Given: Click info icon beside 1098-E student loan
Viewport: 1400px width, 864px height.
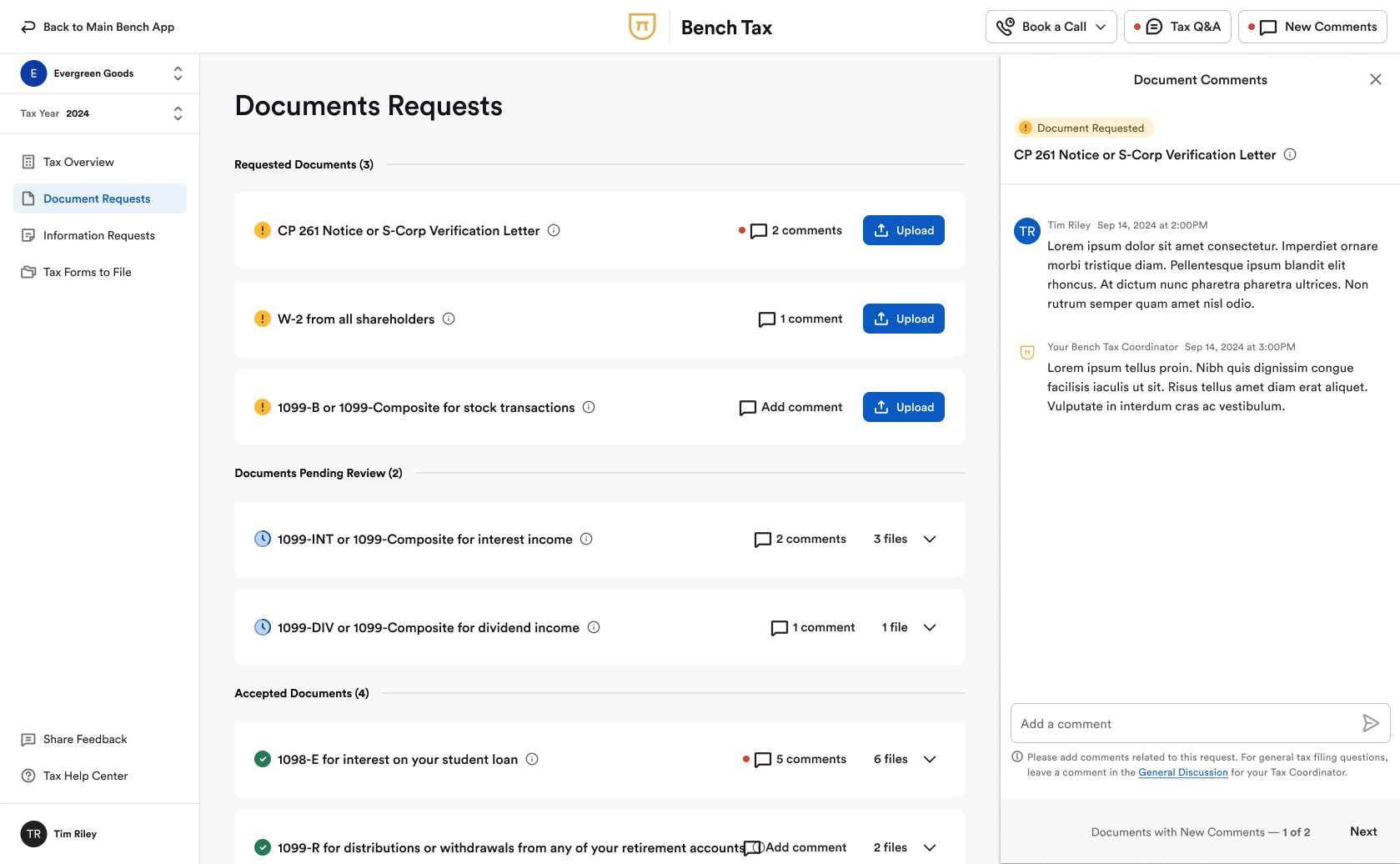Looking at the screenshot, I should (x=532, y=759).
